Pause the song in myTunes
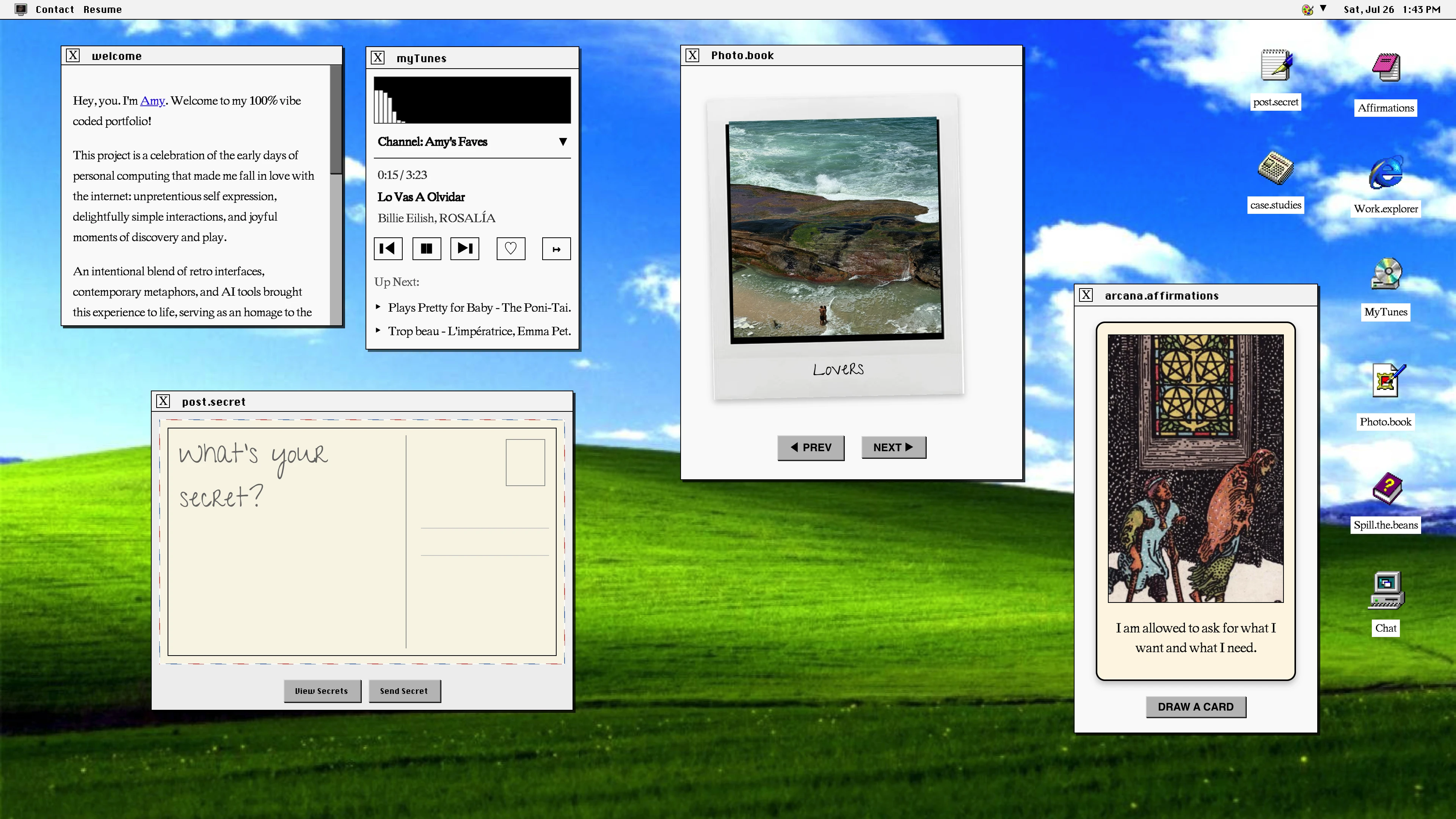1456x819 pixels. 427,249
